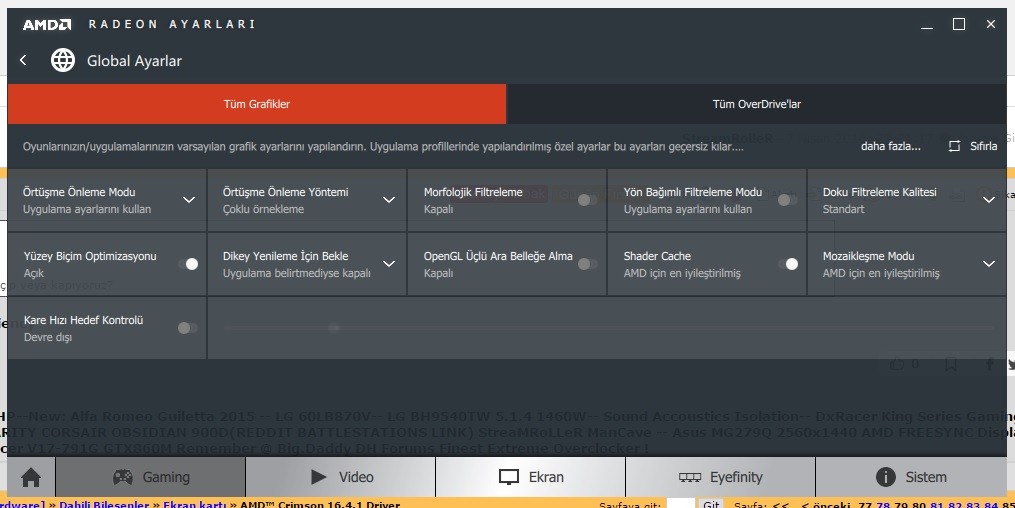Go to page 81 in forum pagination
This screenshot has width=1015, height=508.
936,504
